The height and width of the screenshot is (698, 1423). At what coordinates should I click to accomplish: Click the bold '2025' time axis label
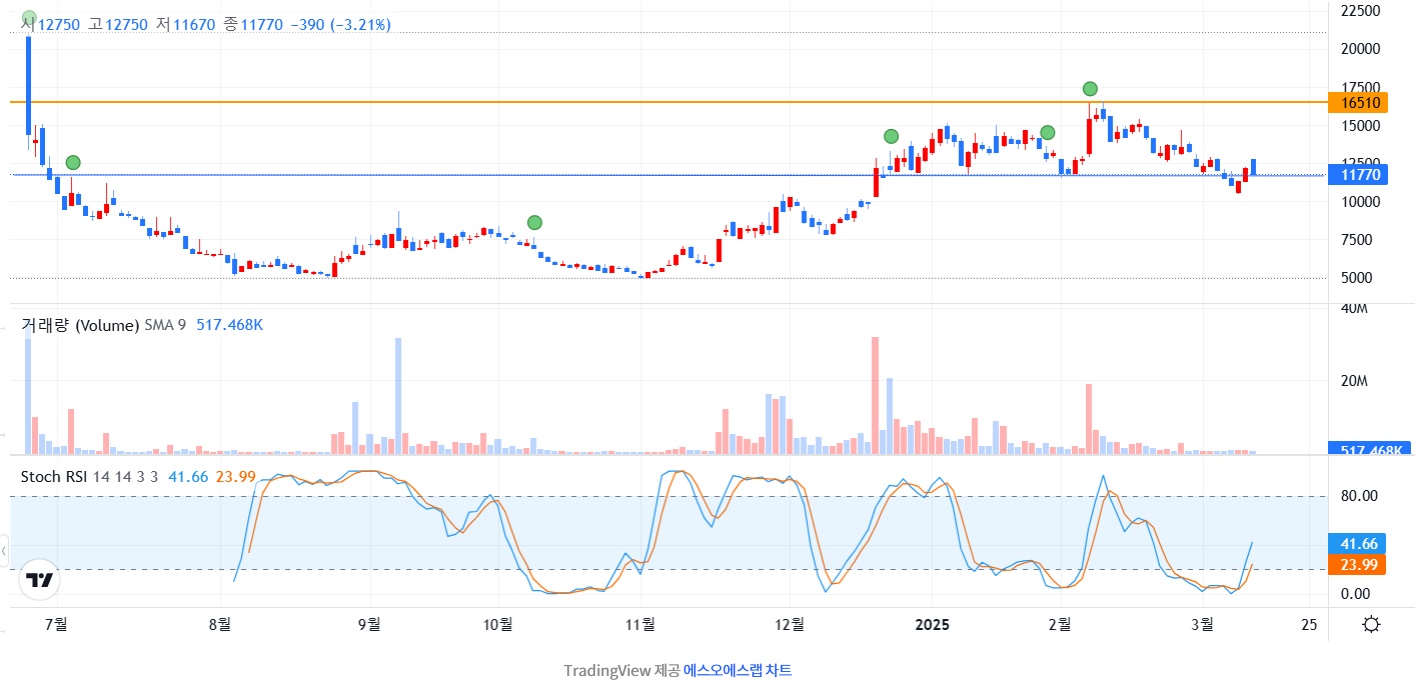[932, 624]
